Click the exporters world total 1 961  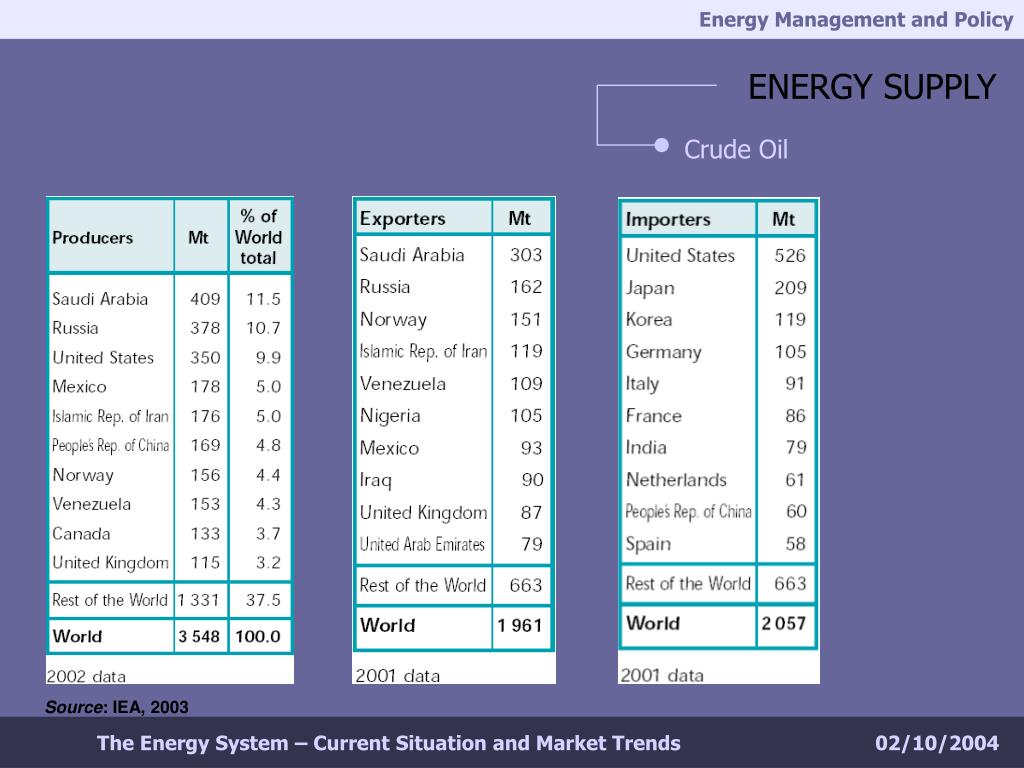[x=520, y=626]
